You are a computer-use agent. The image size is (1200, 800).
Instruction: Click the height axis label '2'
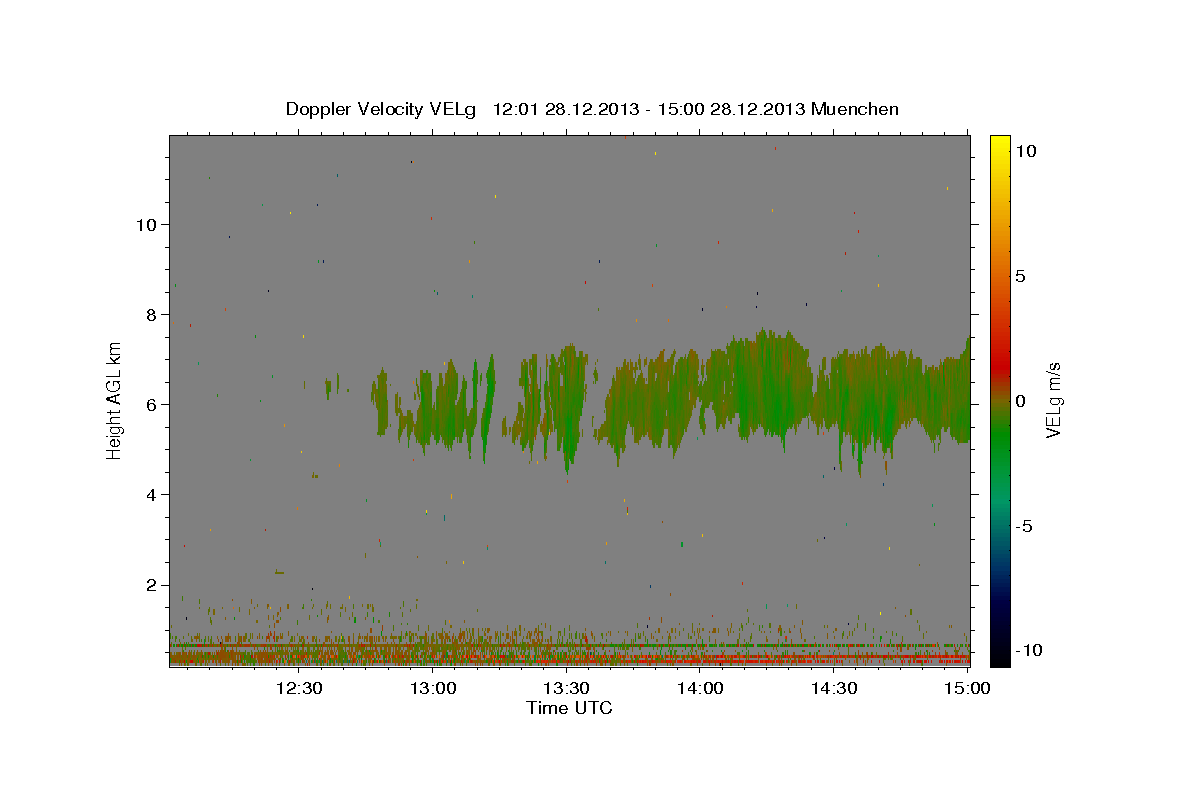151,585
